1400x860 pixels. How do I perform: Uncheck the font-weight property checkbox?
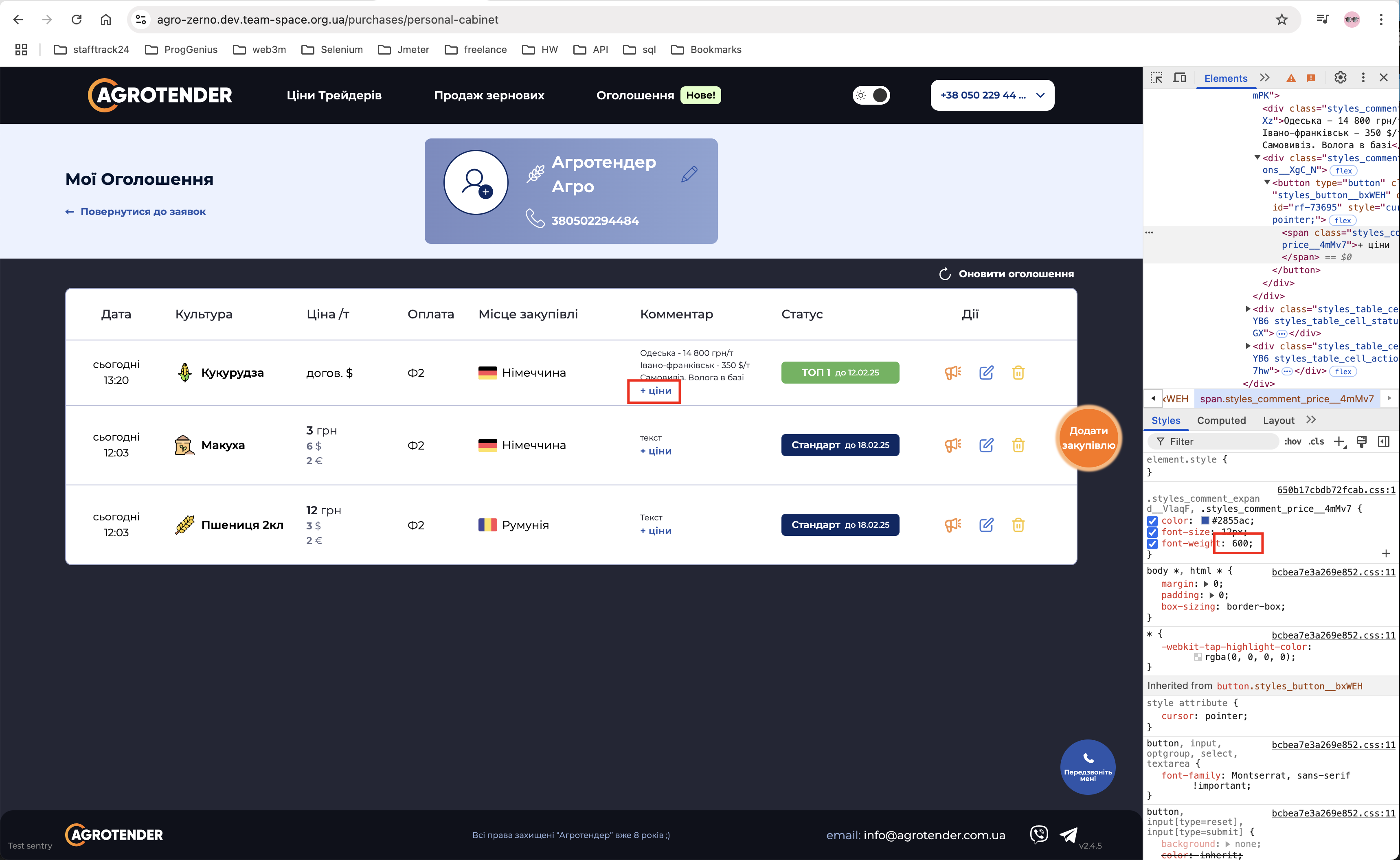1152,544
